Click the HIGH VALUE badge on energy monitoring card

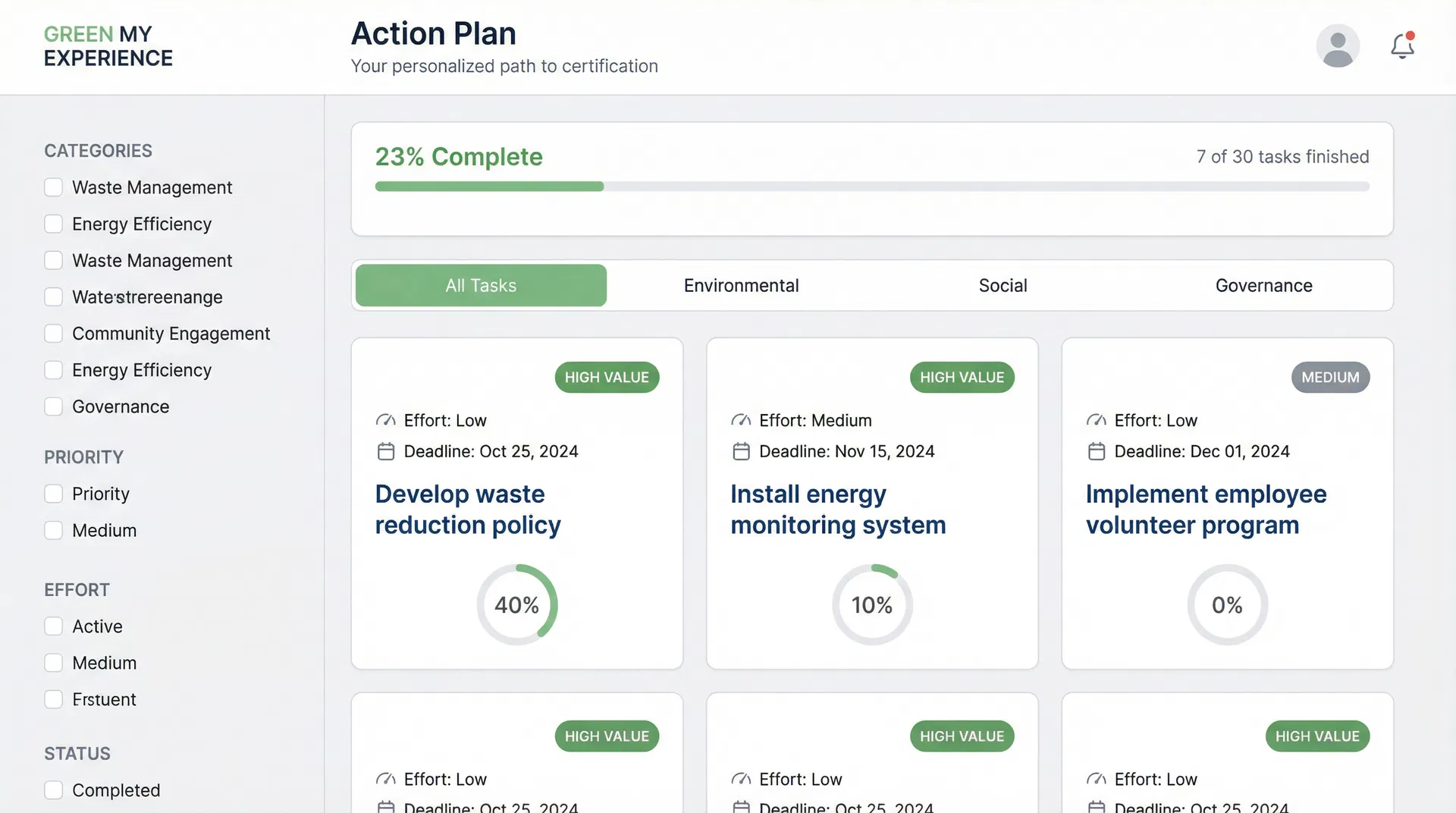pos(962,377)
